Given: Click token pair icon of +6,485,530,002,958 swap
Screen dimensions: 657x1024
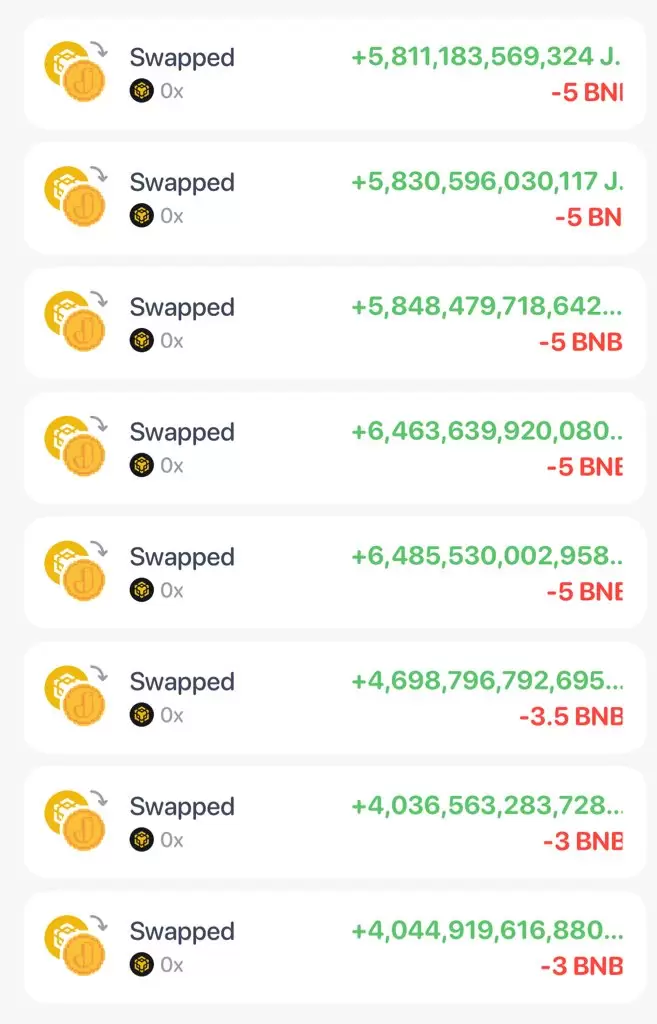Looking at the screenshot, I should [x=75, y=571].
